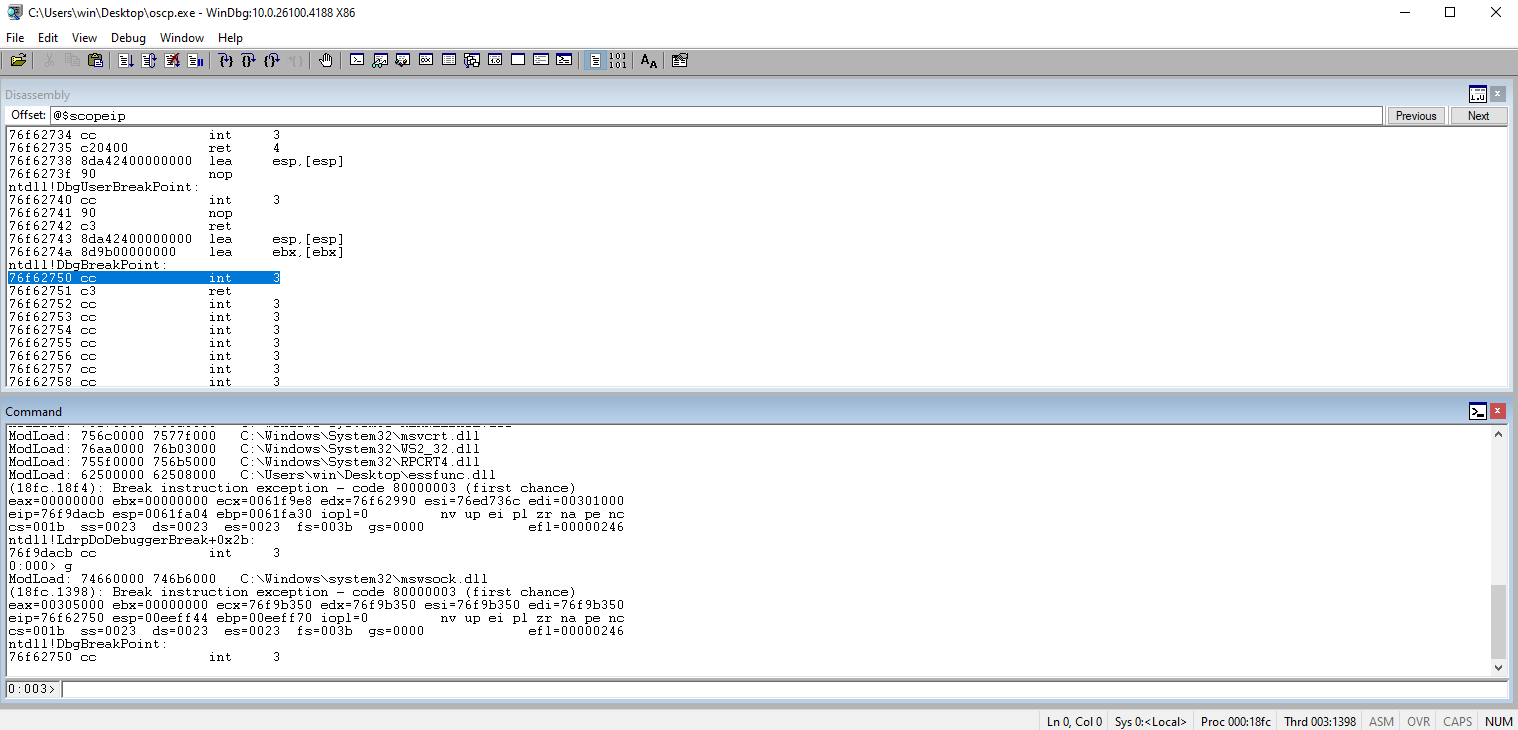Click the hand icon to insert breakpoint

[x=326, y=61]
